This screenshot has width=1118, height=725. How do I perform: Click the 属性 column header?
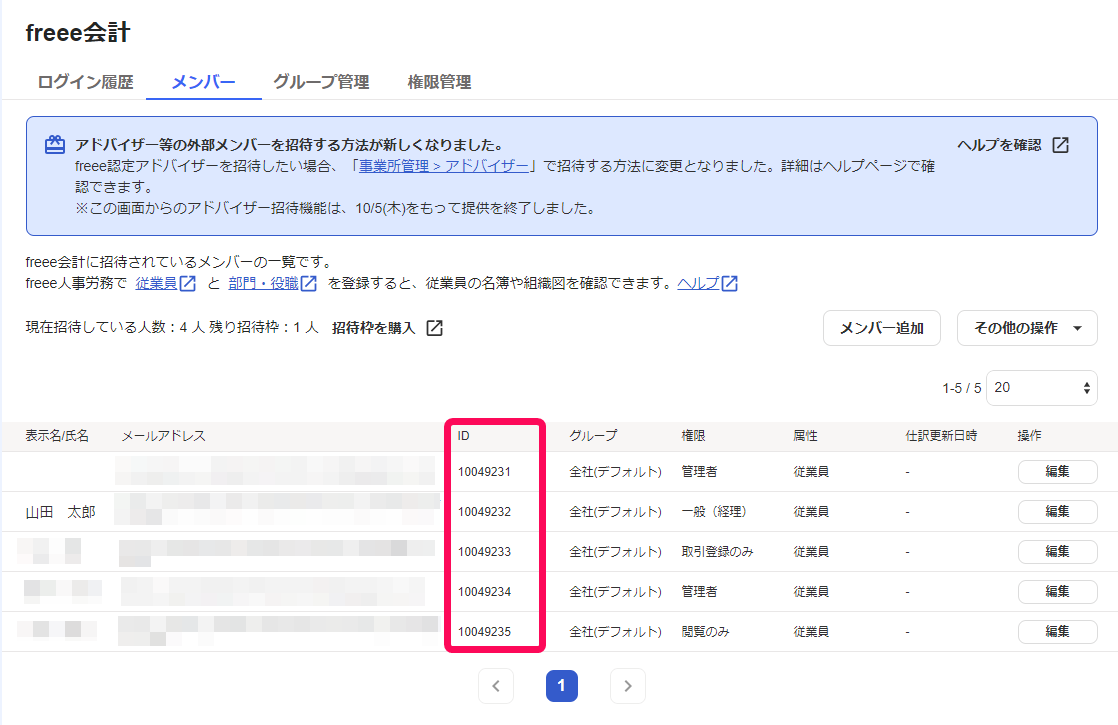point(806,436)
